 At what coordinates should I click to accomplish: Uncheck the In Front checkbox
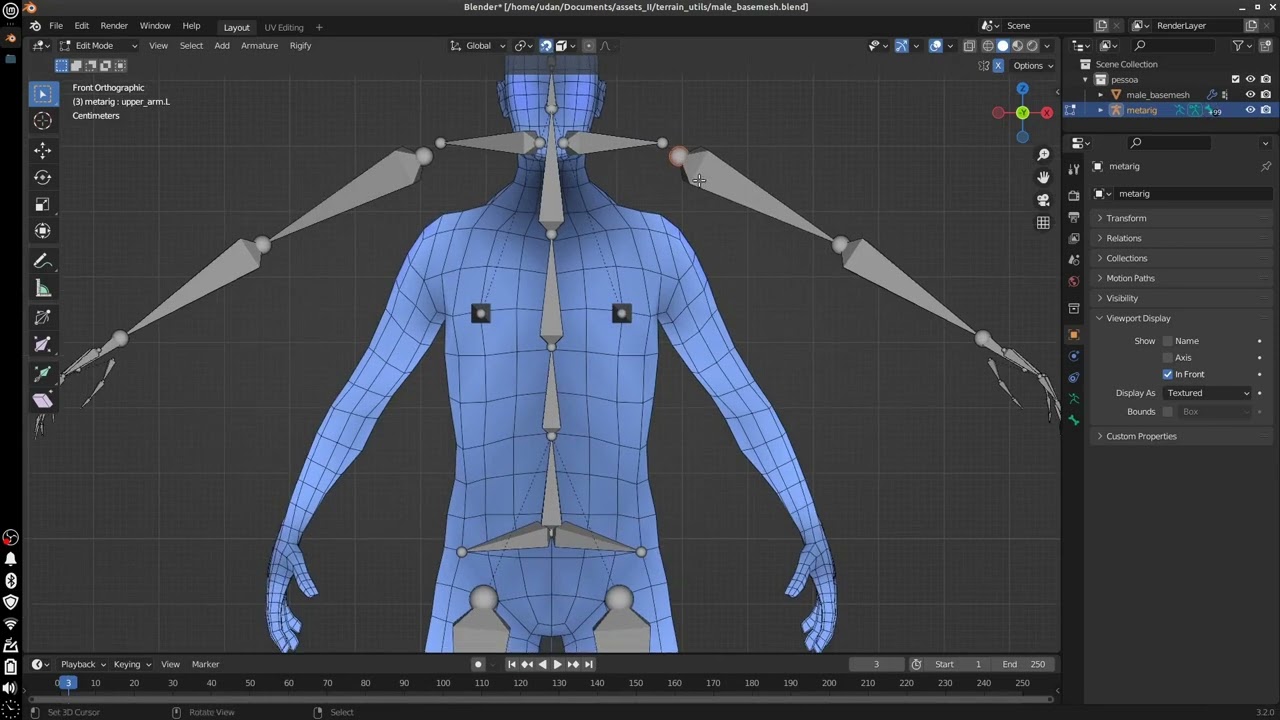(1167, 374)
